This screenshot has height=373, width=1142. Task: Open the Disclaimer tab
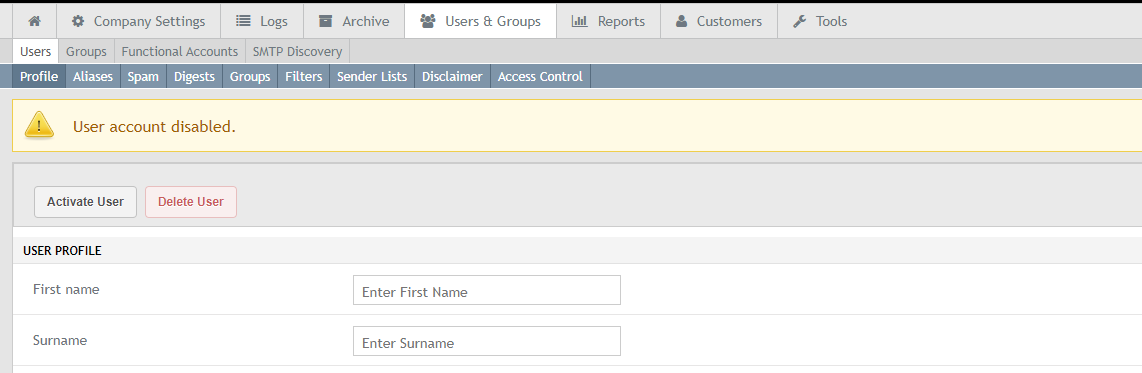452,76
